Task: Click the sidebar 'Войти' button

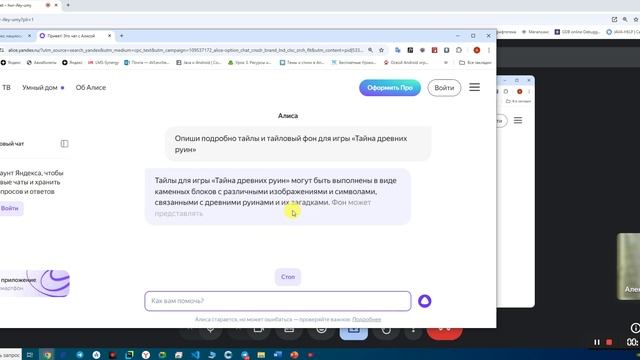Action: 10,208
